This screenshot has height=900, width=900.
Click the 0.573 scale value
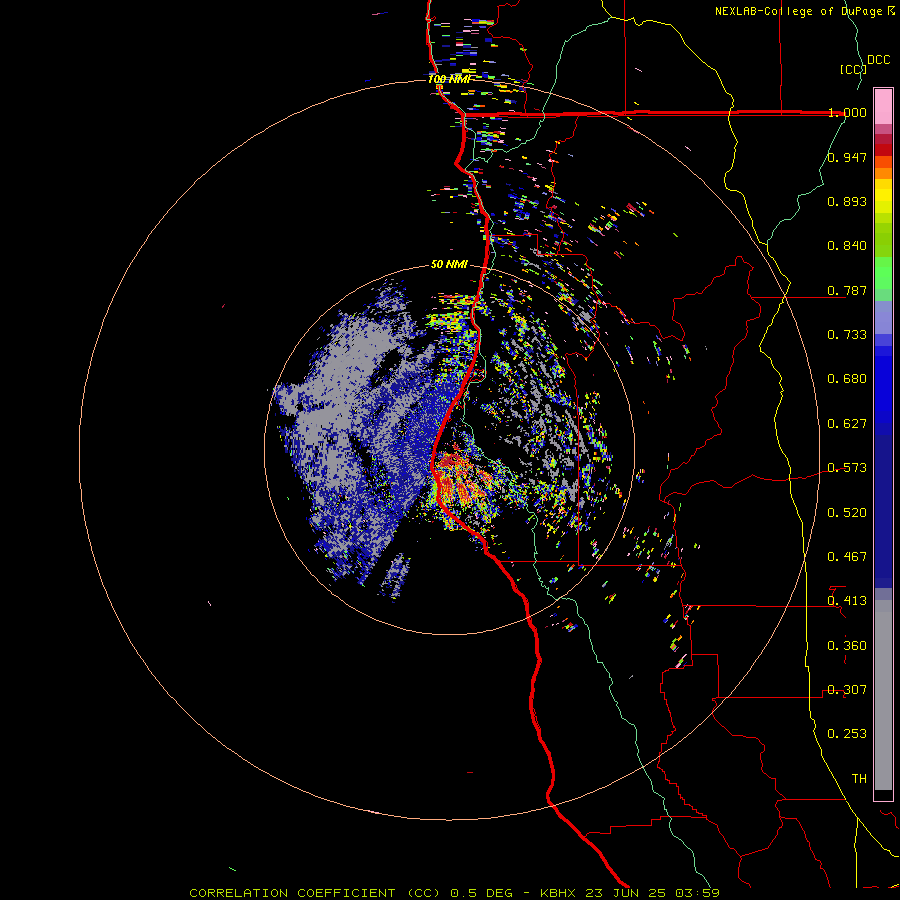[847, 468]
